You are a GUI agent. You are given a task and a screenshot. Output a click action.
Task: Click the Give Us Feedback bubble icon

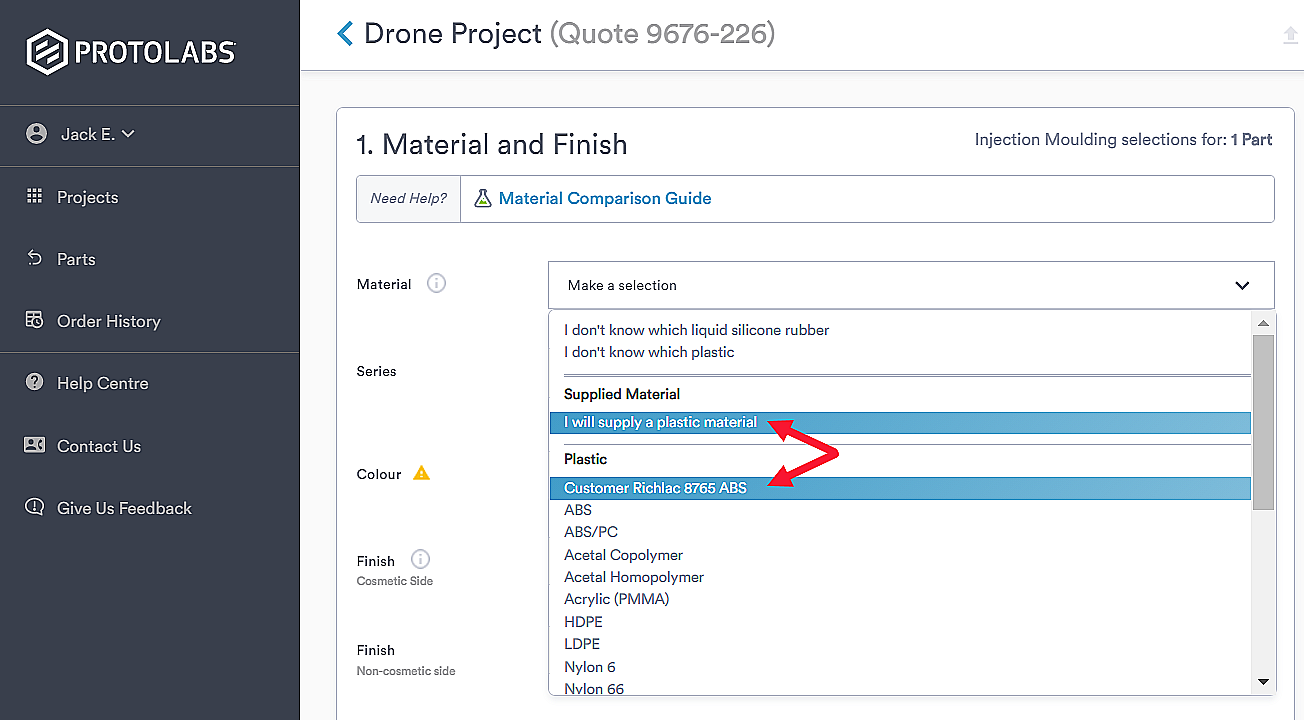pos(35,507)
